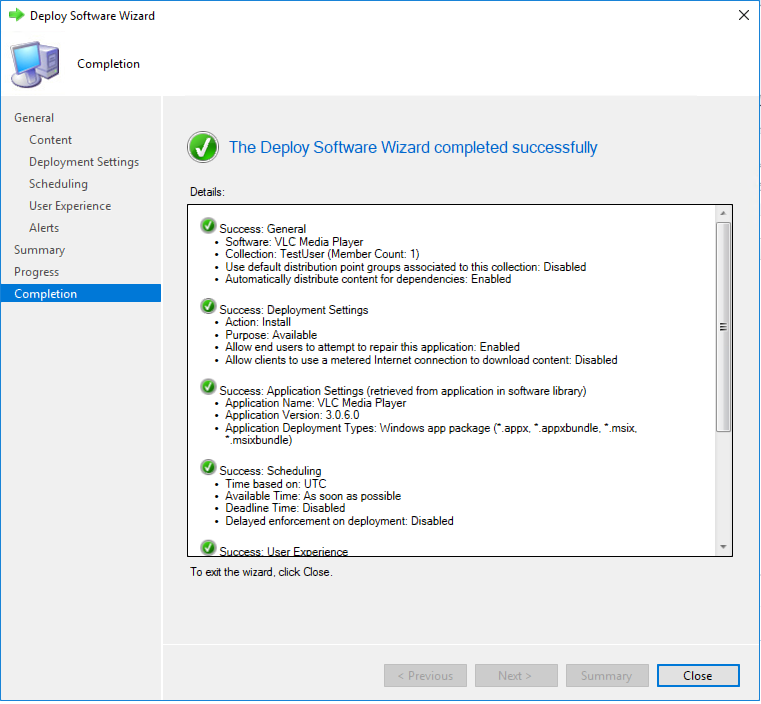This screenshot has width=761, height=704.
Task: Click the computer image beside Completion header
Action: [35, 65]
